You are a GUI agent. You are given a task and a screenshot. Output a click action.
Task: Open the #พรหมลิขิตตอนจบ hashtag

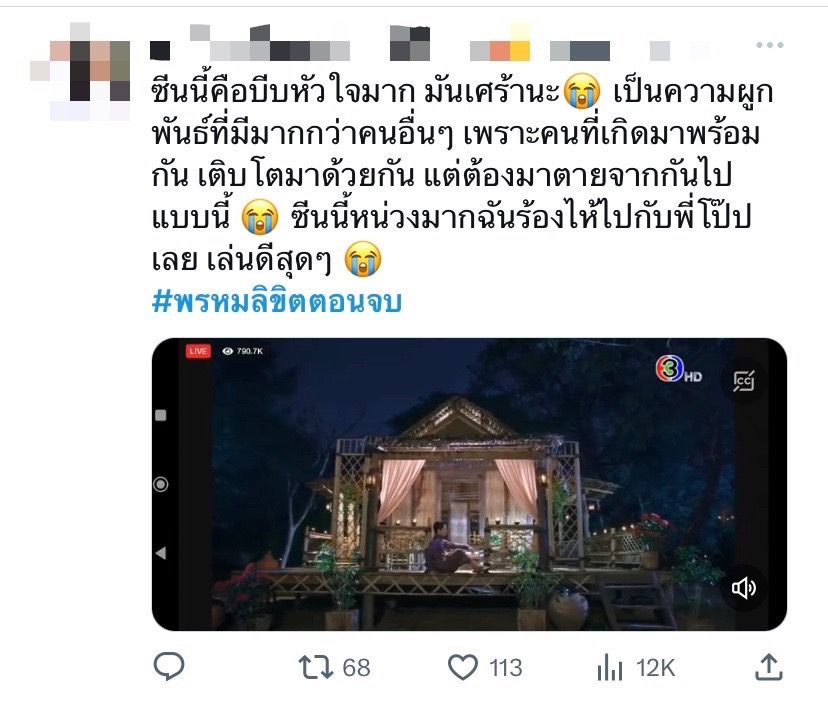click(x=277, y=302)
